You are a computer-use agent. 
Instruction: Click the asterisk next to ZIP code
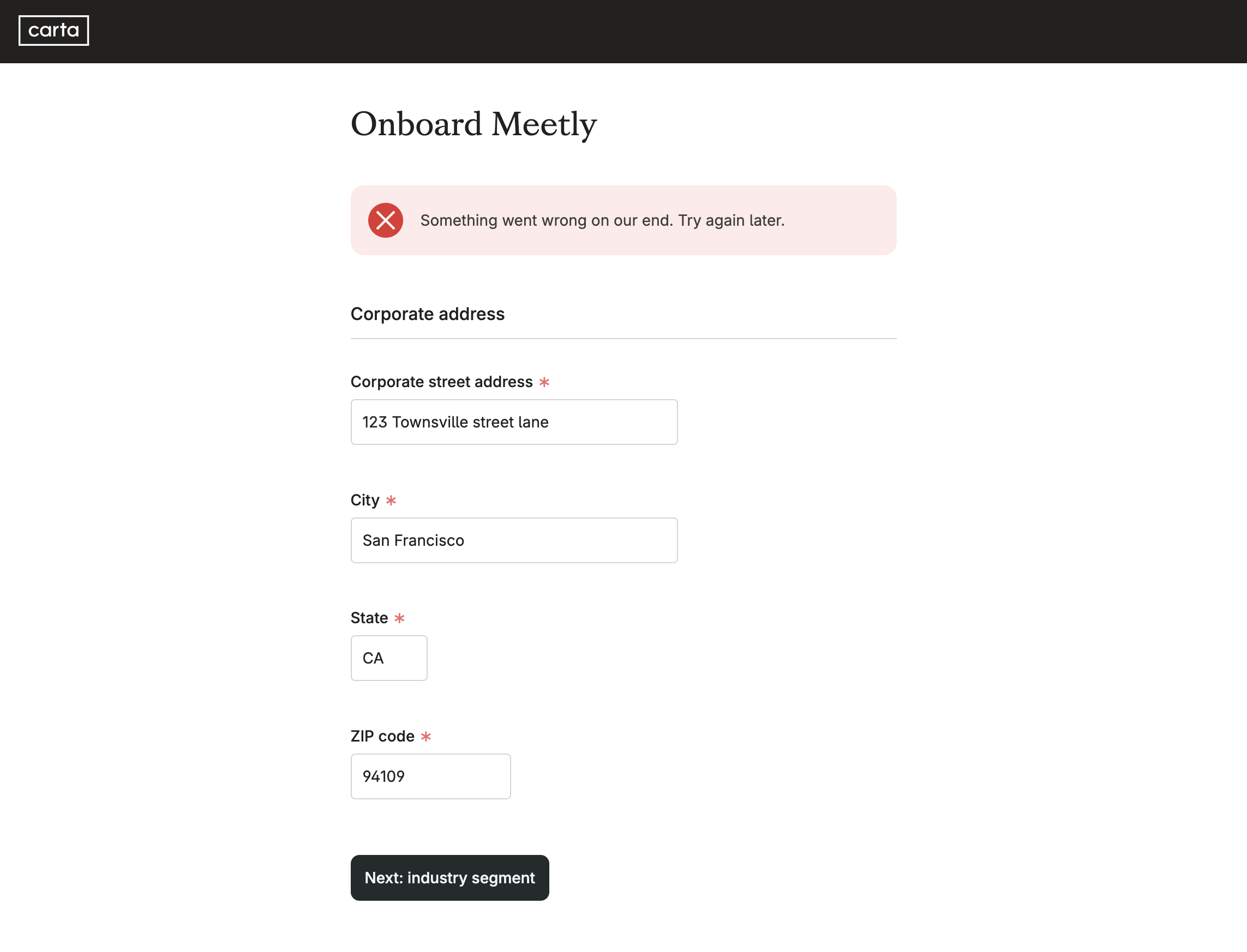coord(426,736)
